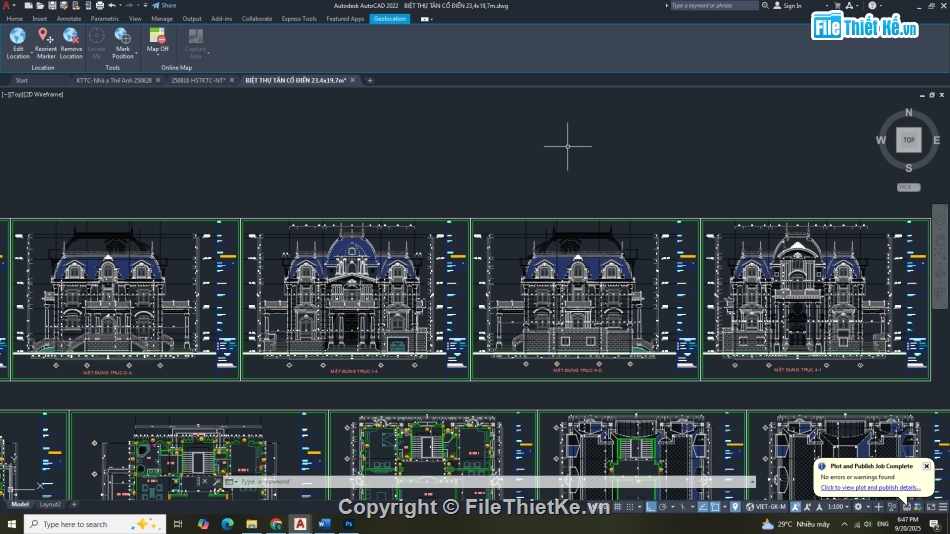Click the Mark Position tool
Image resolution: width=950 pixels, height=534 pixels.
[122, 36]
